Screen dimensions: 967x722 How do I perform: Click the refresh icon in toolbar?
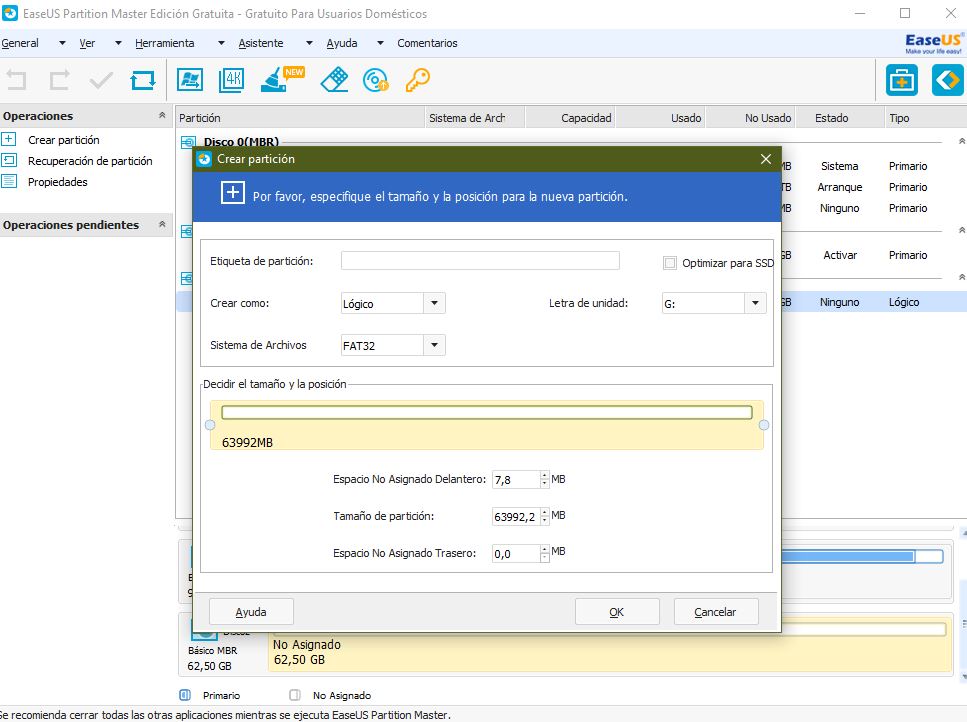click(143, 80)
